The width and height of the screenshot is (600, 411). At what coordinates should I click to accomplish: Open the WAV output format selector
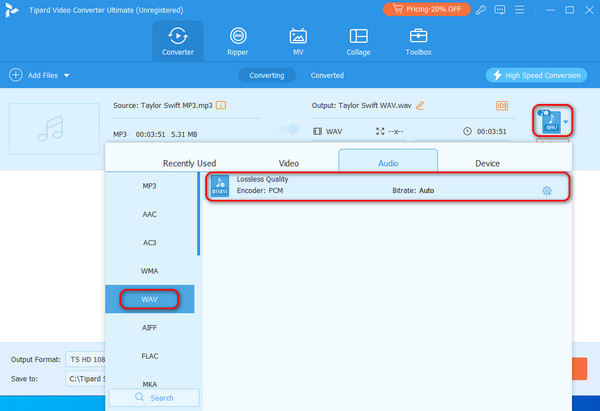click(553, 121)
